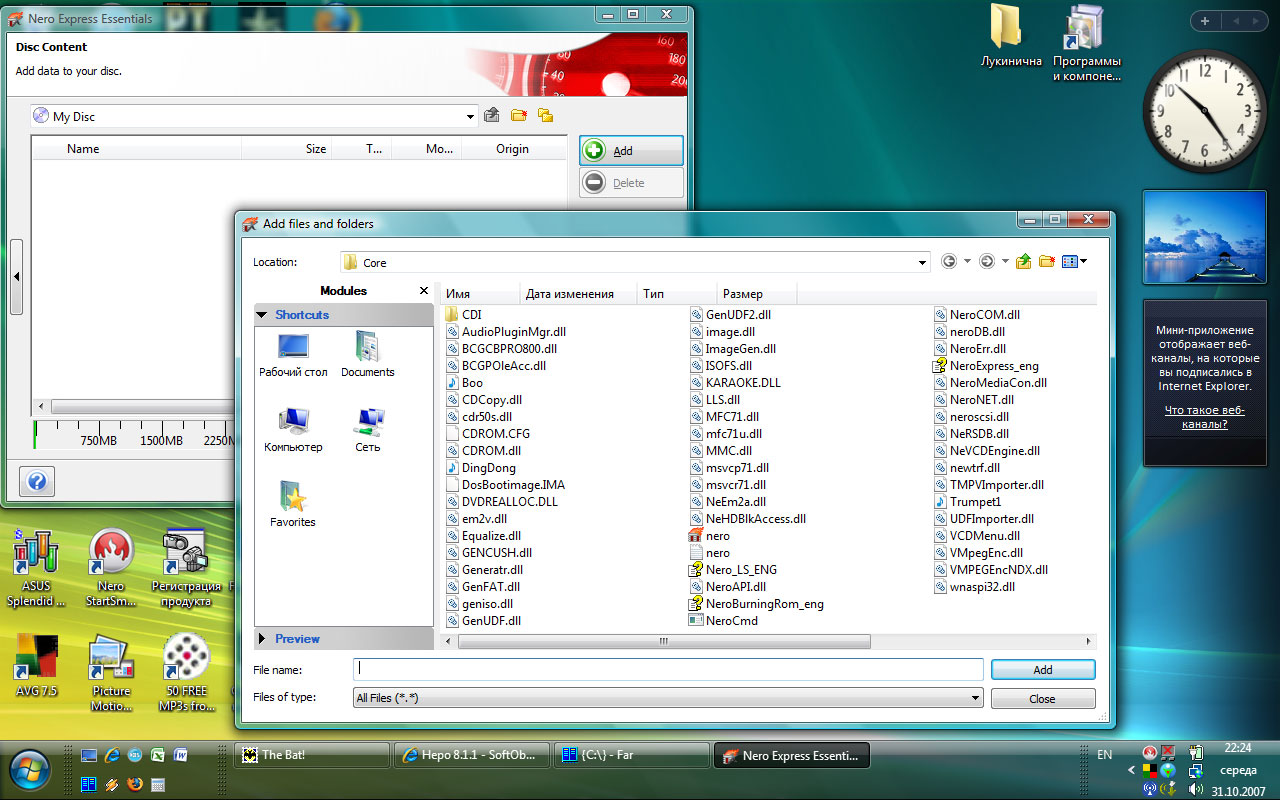Collapse the Shortcuts section
1280x800 pixels.
tap(301, 315)
